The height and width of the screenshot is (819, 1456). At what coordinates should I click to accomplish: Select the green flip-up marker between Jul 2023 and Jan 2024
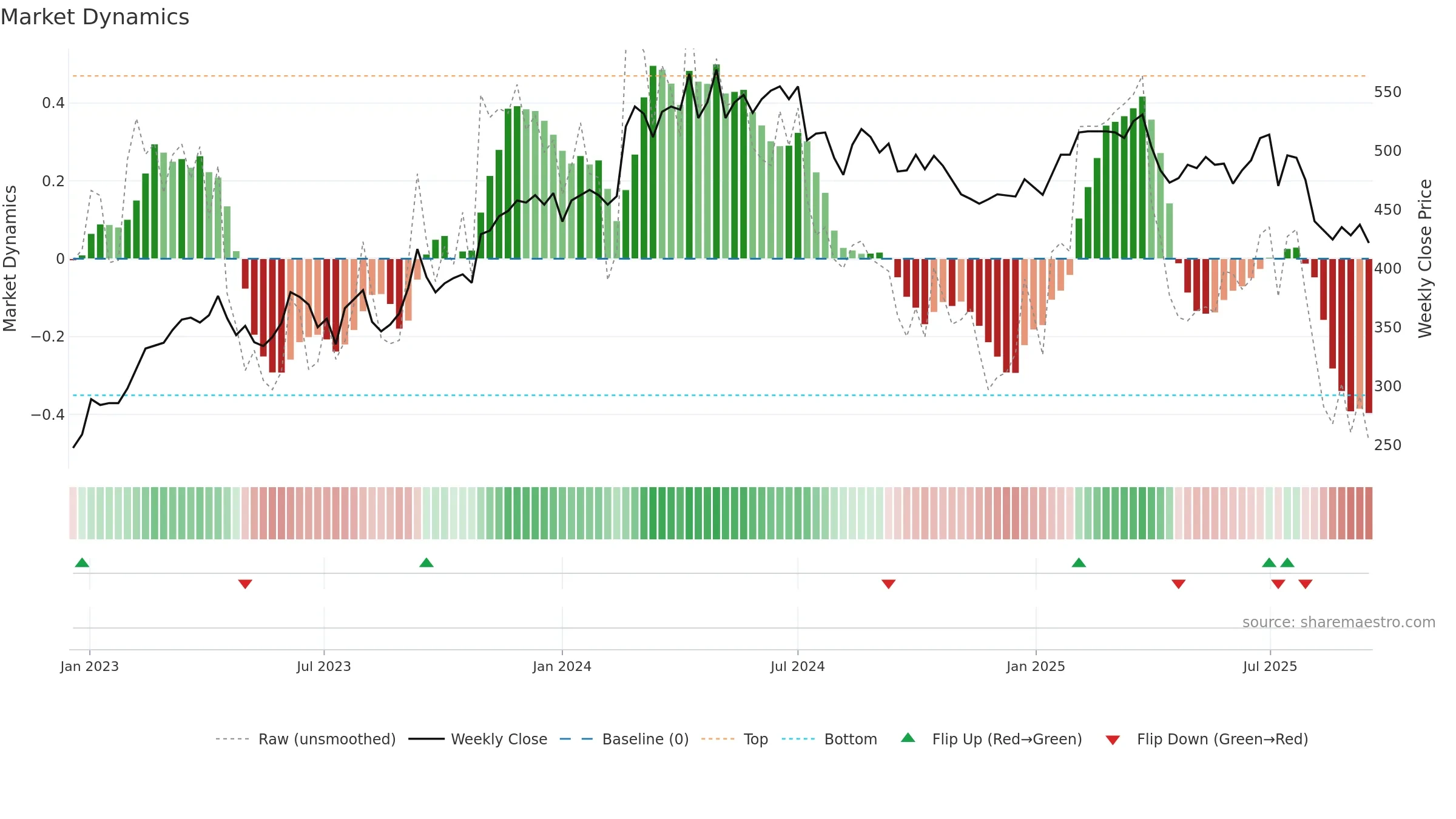(426, 562)
